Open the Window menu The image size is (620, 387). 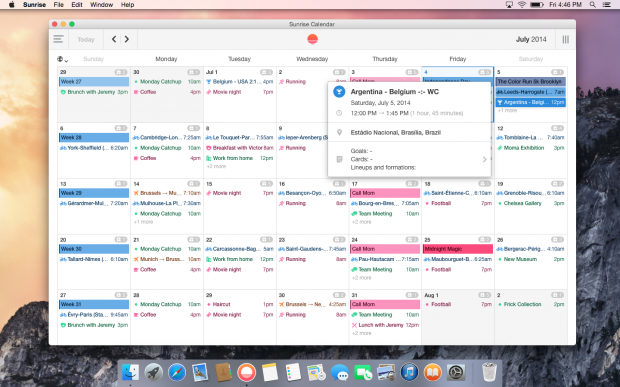[102, 5]
